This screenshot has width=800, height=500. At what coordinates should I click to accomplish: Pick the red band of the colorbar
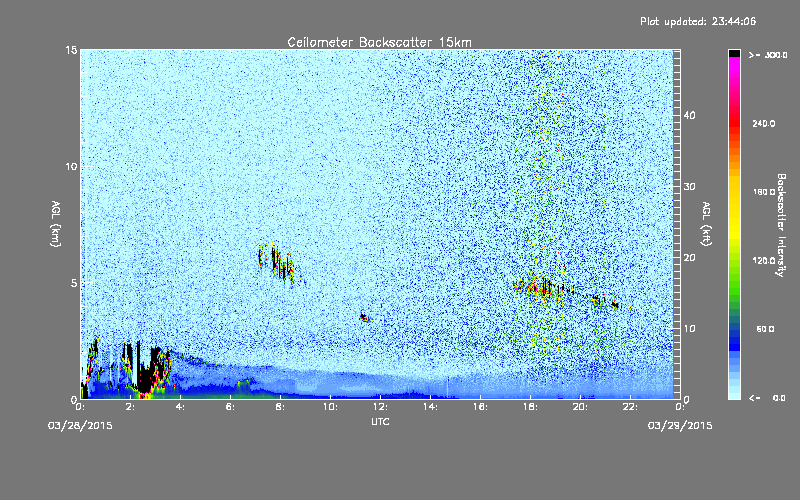click(734, 122)
